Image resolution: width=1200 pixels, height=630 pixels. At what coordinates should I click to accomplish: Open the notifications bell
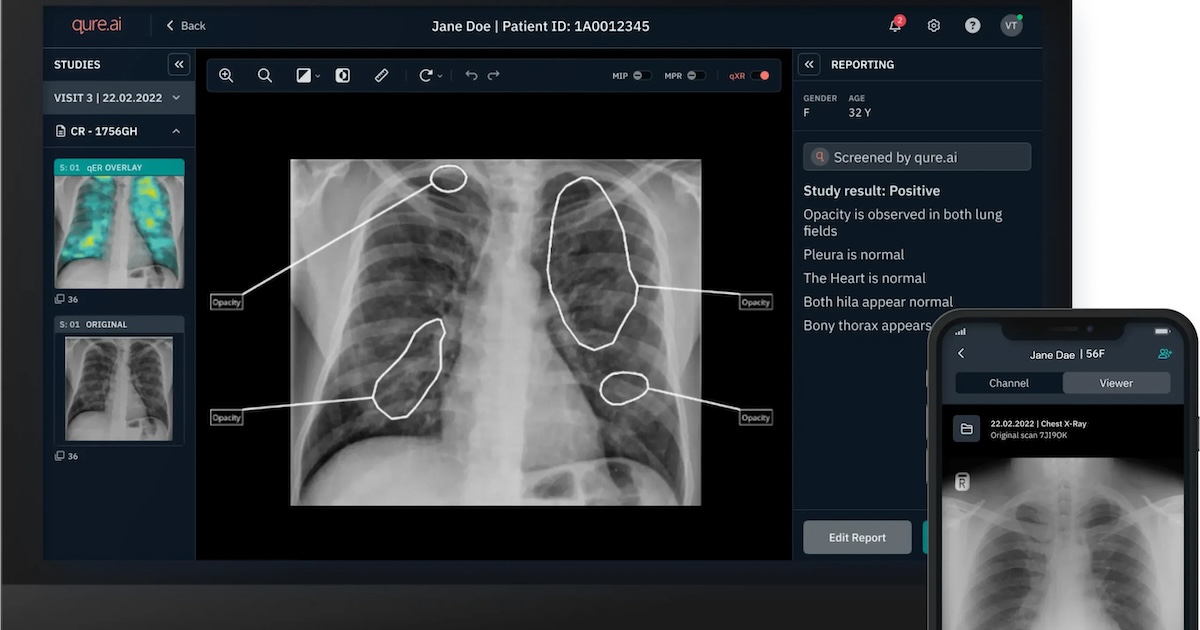[x=895, y=25]
